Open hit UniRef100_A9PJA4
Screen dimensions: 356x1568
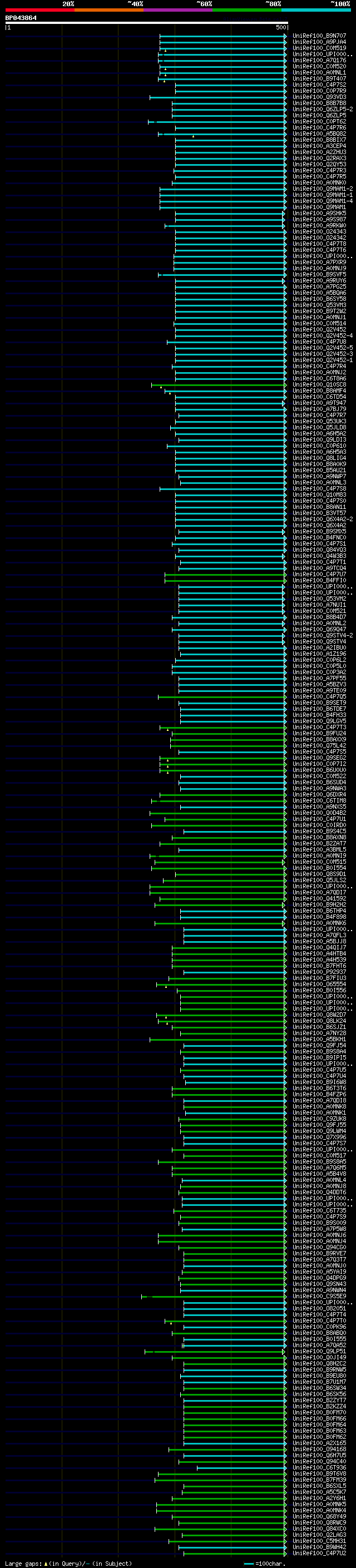point(319,42)
